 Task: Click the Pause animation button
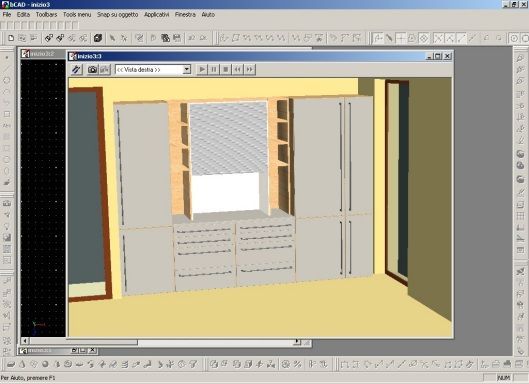coord(214,70)
